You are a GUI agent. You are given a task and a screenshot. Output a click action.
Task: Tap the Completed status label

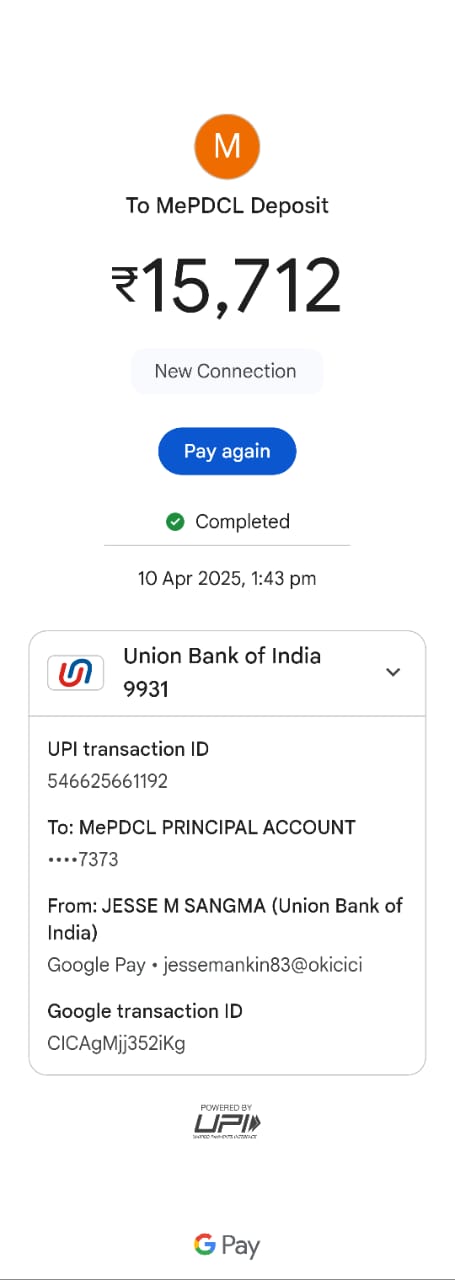tap(242, 521)
